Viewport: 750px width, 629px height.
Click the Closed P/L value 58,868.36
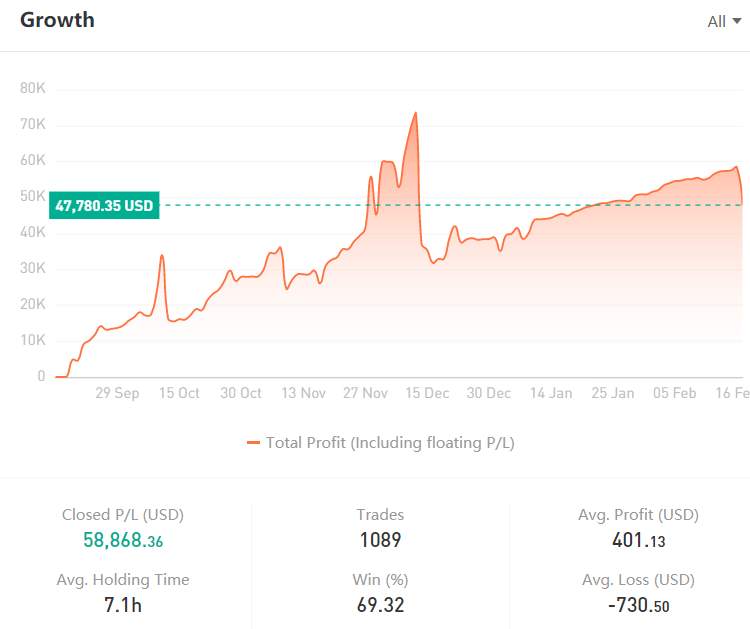(x=123, y=540)
